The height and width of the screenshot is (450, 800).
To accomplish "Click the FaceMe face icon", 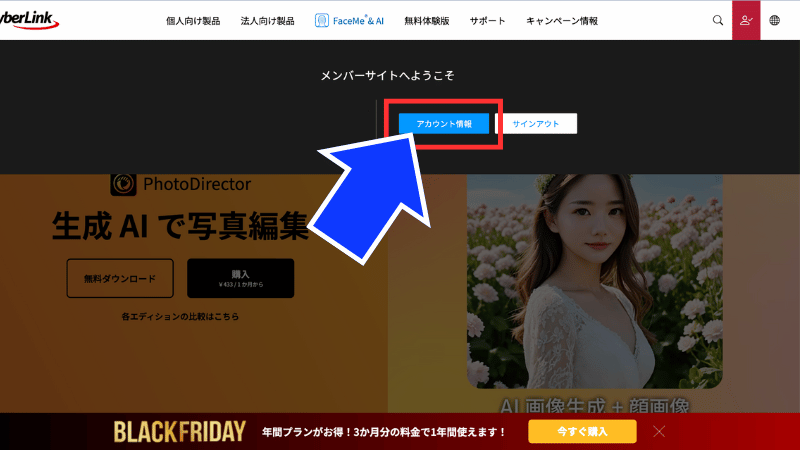I will (321, 20).
